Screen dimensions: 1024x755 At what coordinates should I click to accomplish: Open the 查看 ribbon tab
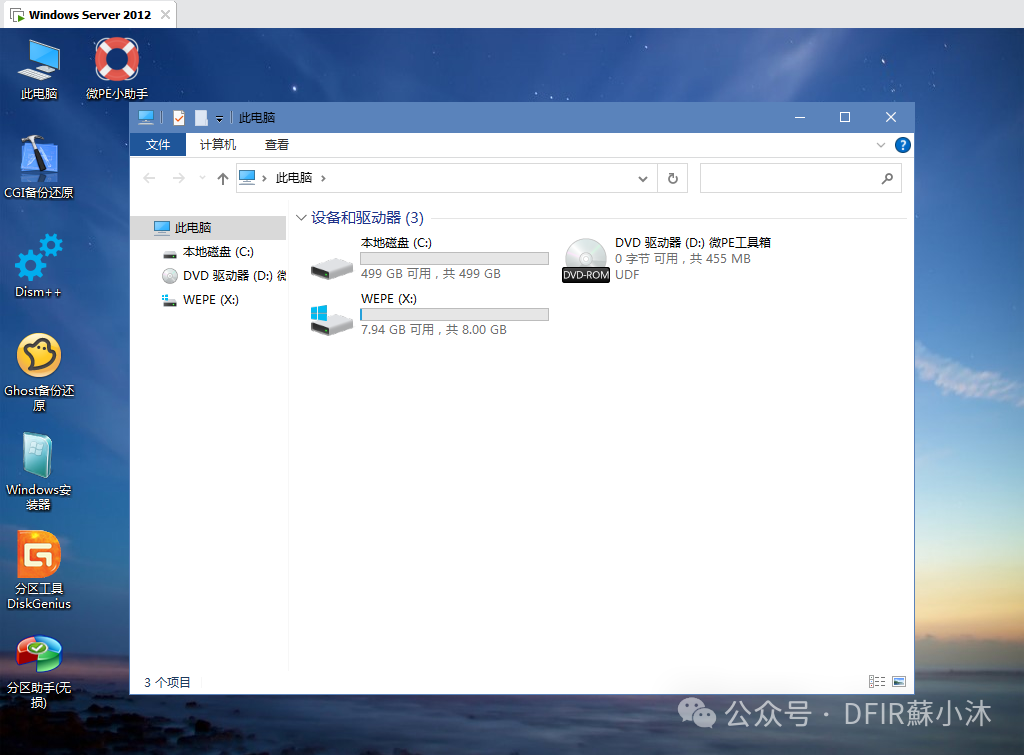click(x=276, y=144)
